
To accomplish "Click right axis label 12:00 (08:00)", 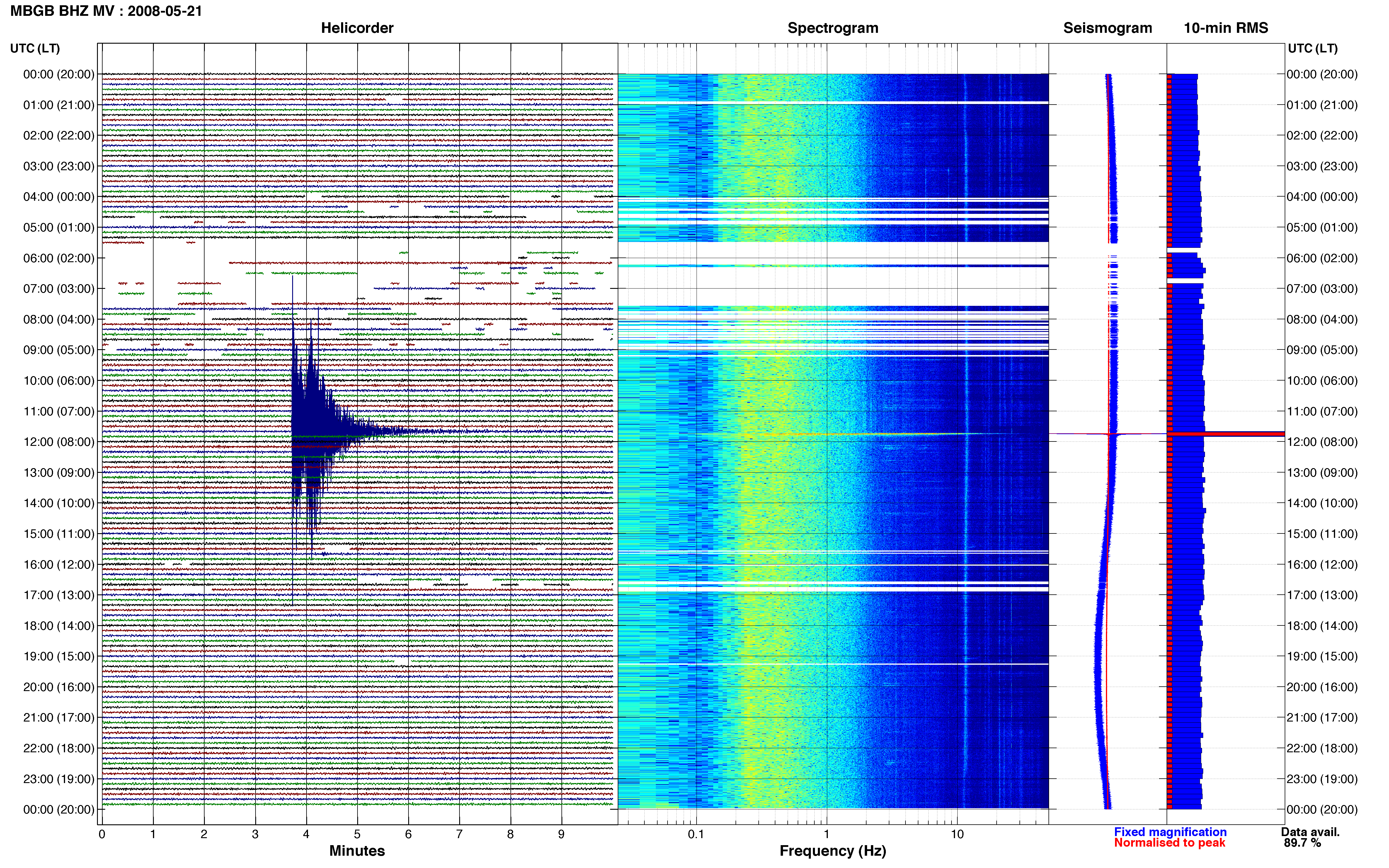I will point(1322,442).
